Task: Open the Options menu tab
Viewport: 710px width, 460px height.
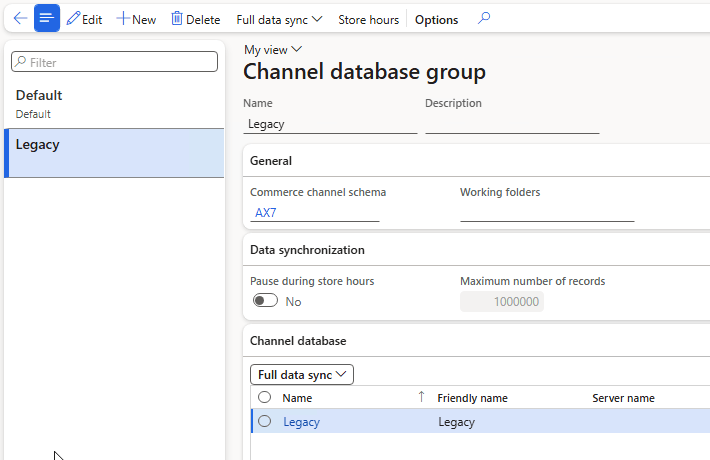Action: [436, 19]
